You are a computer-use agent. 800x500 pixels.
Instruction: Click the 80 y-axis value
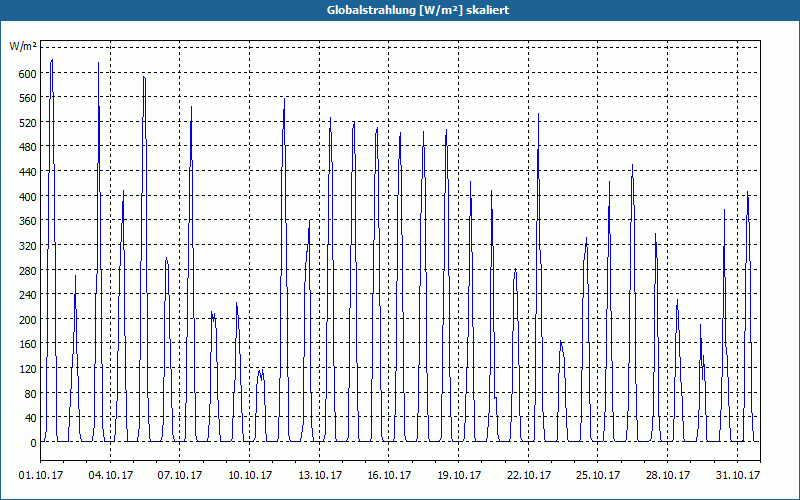30,394
